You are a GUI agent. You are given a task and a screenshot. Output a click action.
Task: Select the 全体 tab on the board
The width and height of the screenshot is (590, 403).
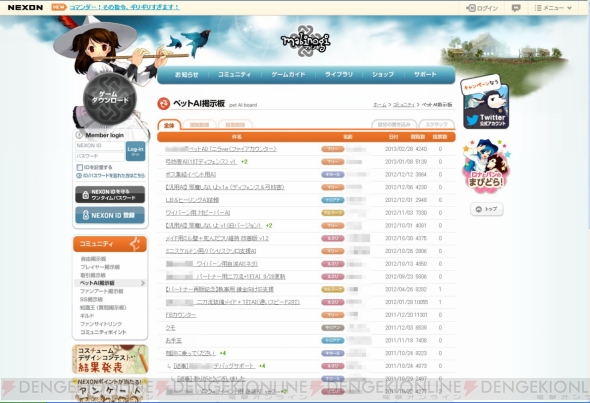[x=169, y=125]
